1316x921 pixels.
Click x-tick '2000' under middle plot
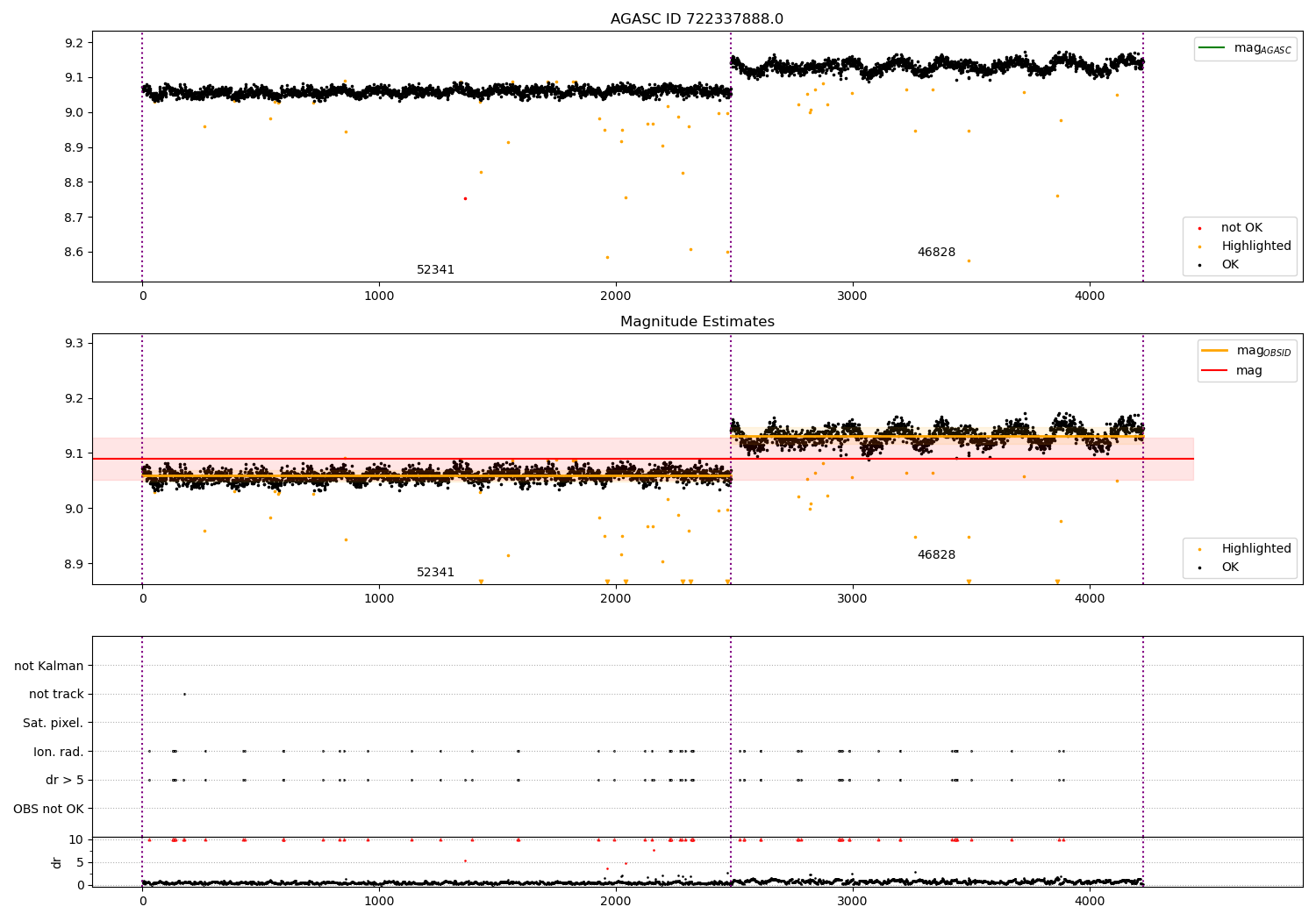click(x=616, y=599)
